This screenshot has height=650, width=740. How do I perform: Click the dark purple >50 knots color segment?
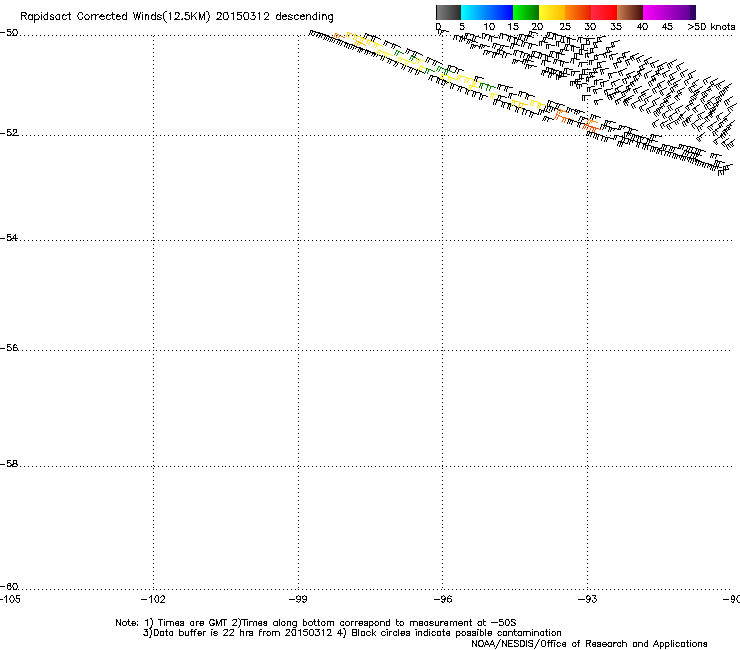[x=693, y=12]
